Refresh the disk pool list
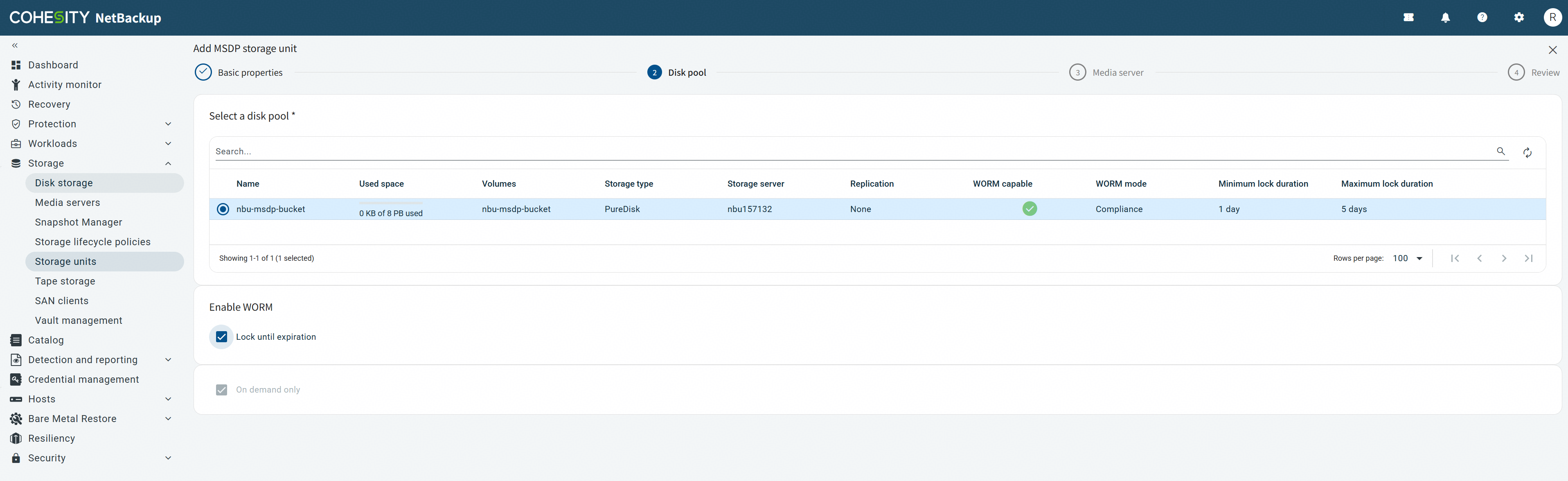The image size is (1568, 481). tap(1527, 153)
